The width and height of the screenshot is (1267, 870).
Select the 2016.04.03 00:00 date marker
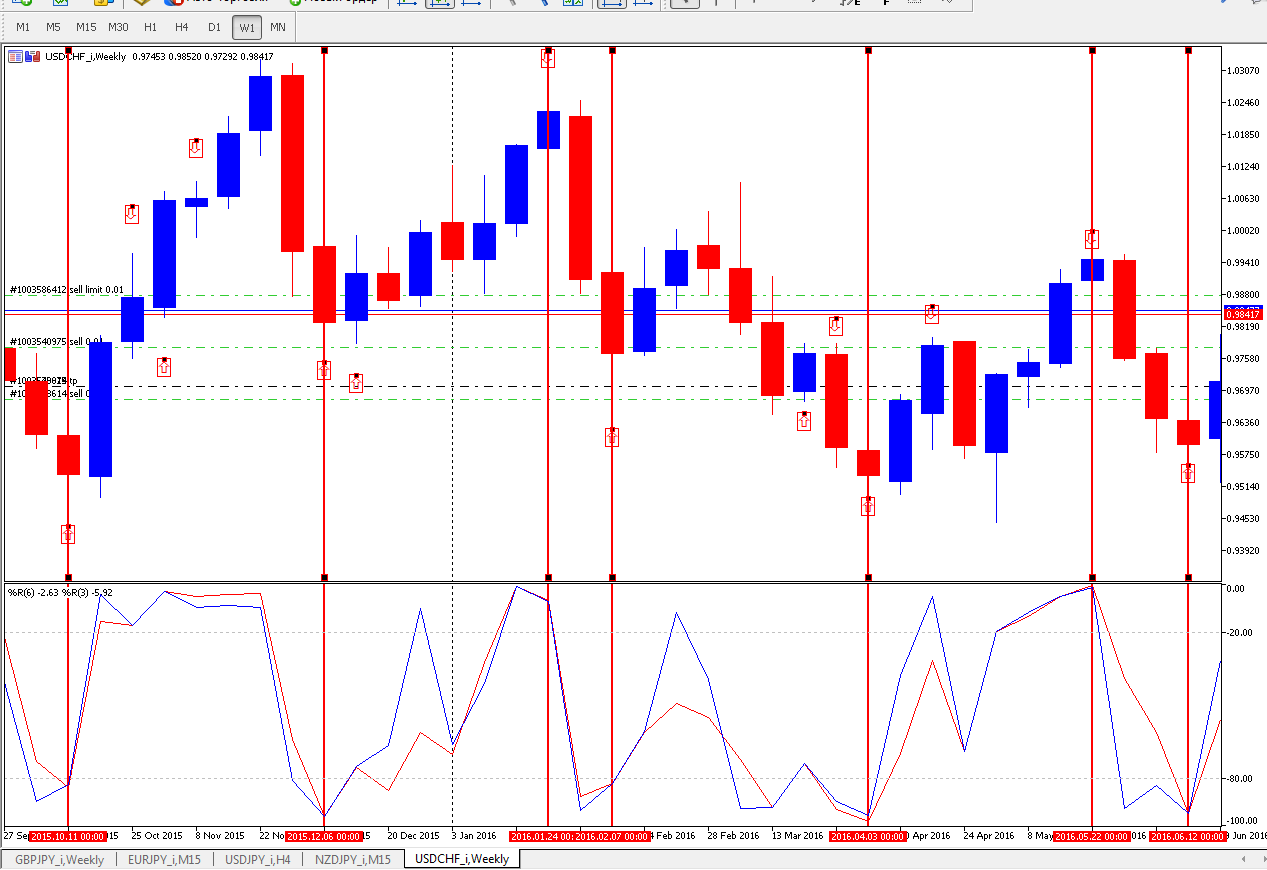868,836
